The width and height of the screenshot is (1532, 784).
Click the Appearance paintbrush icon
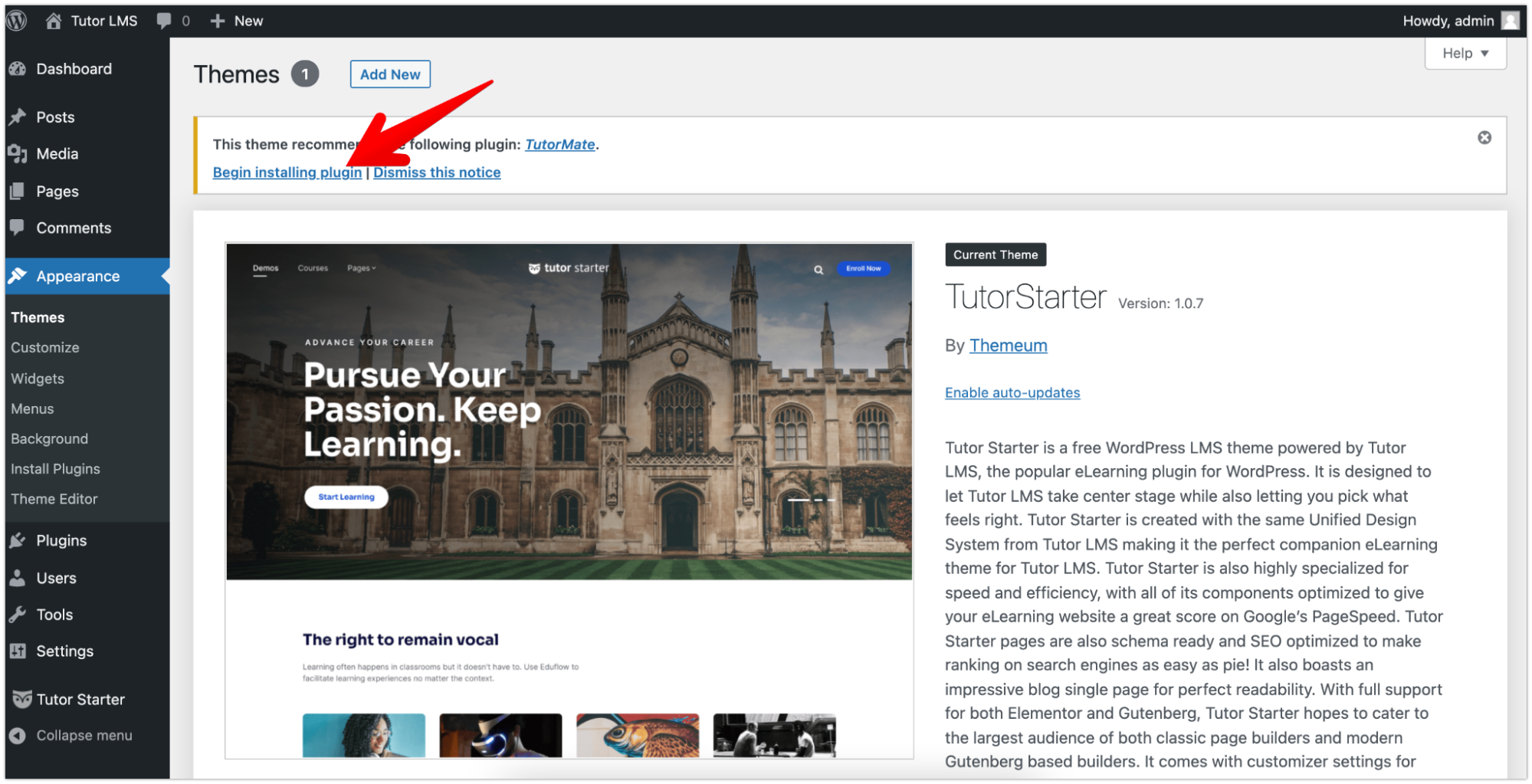pyautogui.click(x=18, y=276)
